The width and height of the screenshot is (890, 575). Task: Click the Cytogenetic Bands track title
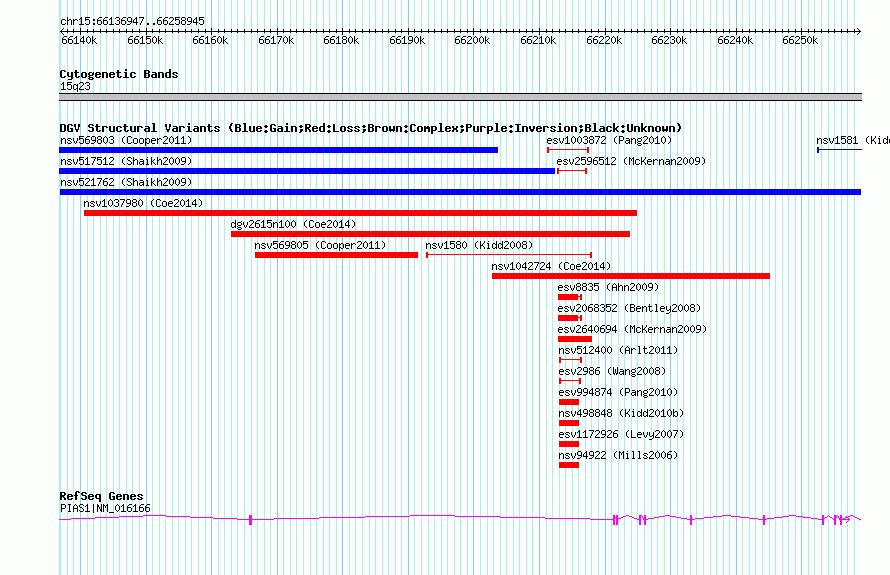click(x=119, y=74)
